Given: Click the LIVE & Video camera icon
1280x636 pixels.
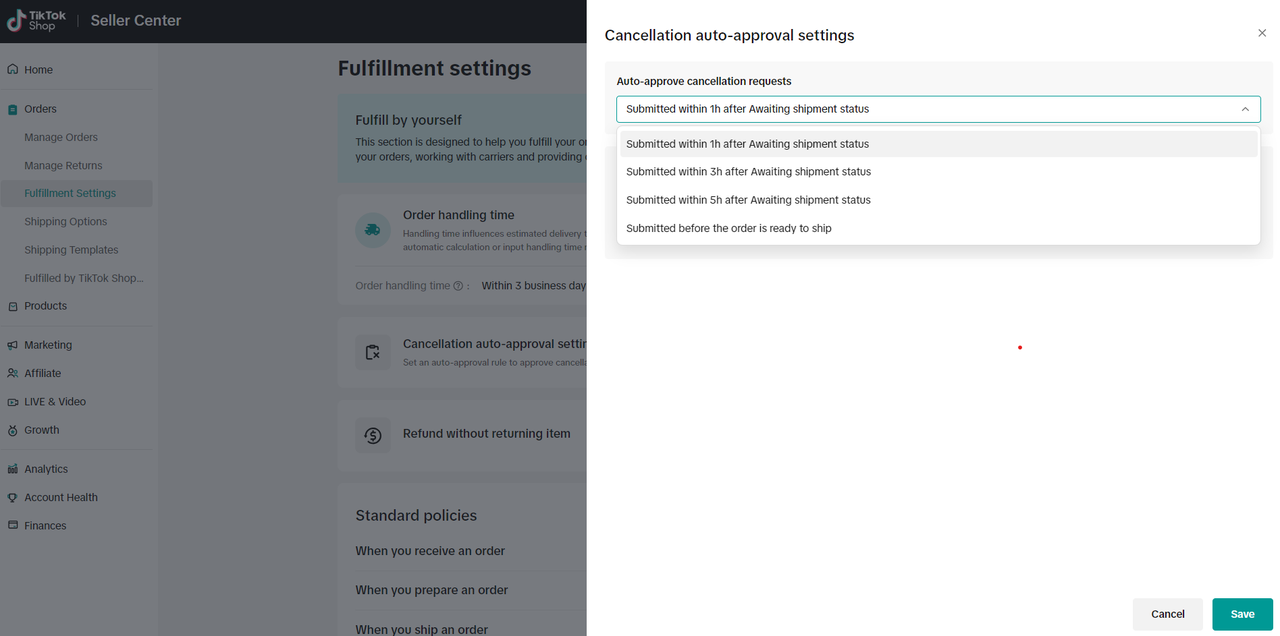Looking at the screenshot, I should 13,402.
